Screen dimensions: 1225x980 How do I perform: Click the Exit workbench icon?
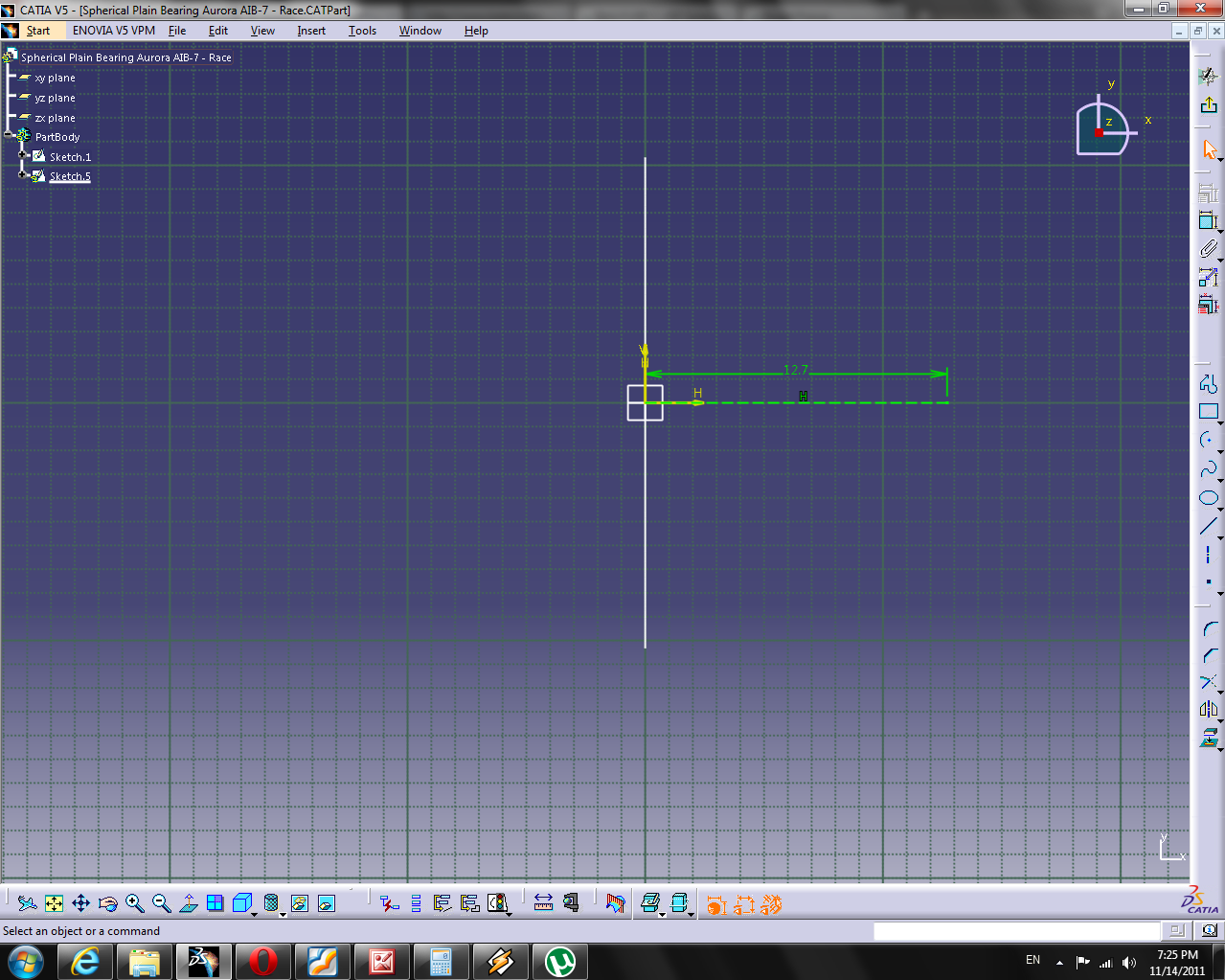coord(1208,104)
